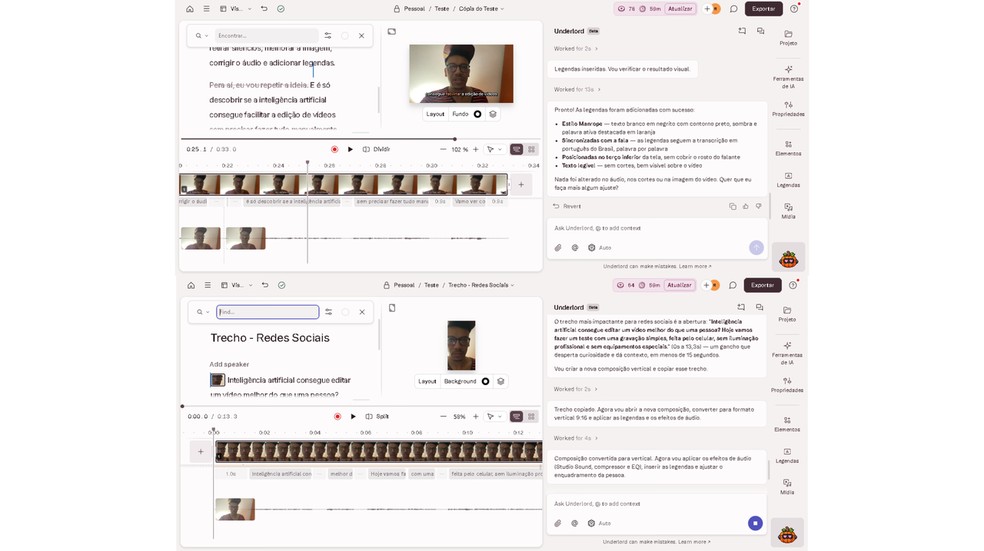
Task: Open Ferramentas de IA in Cópia do Teste window
Action: click(x=788, y=77)
